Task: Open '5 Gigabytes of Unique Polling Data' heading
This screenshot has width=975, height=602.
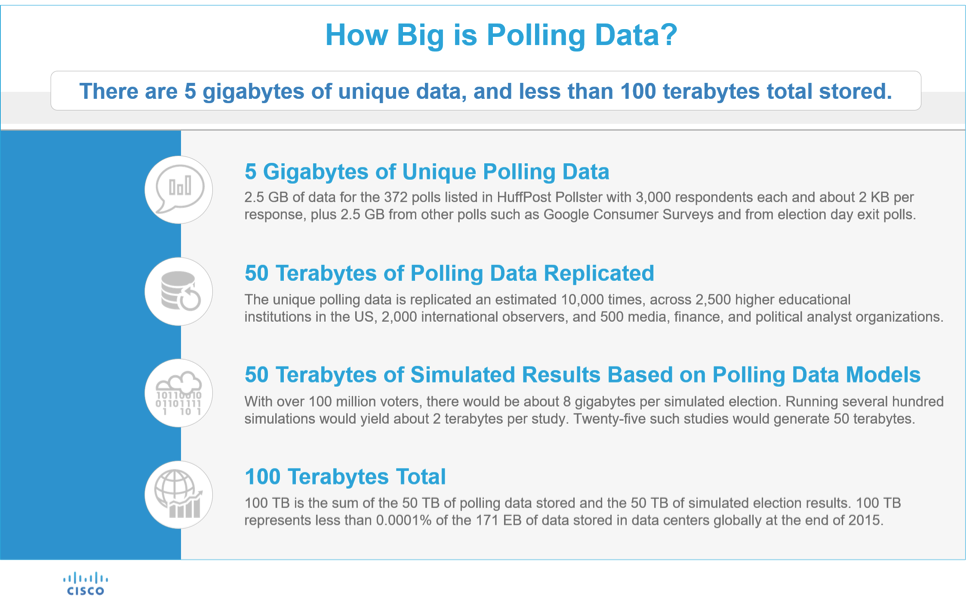Action: (426, 171)
